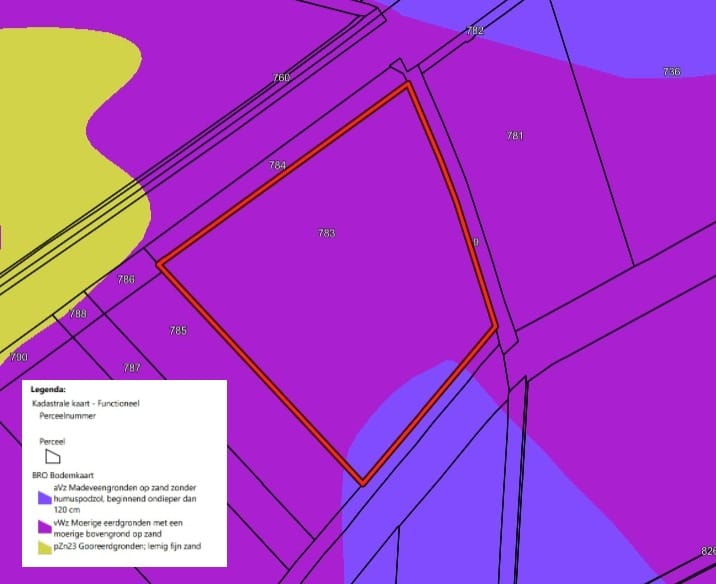Click parcel label 787

[131, 368]
